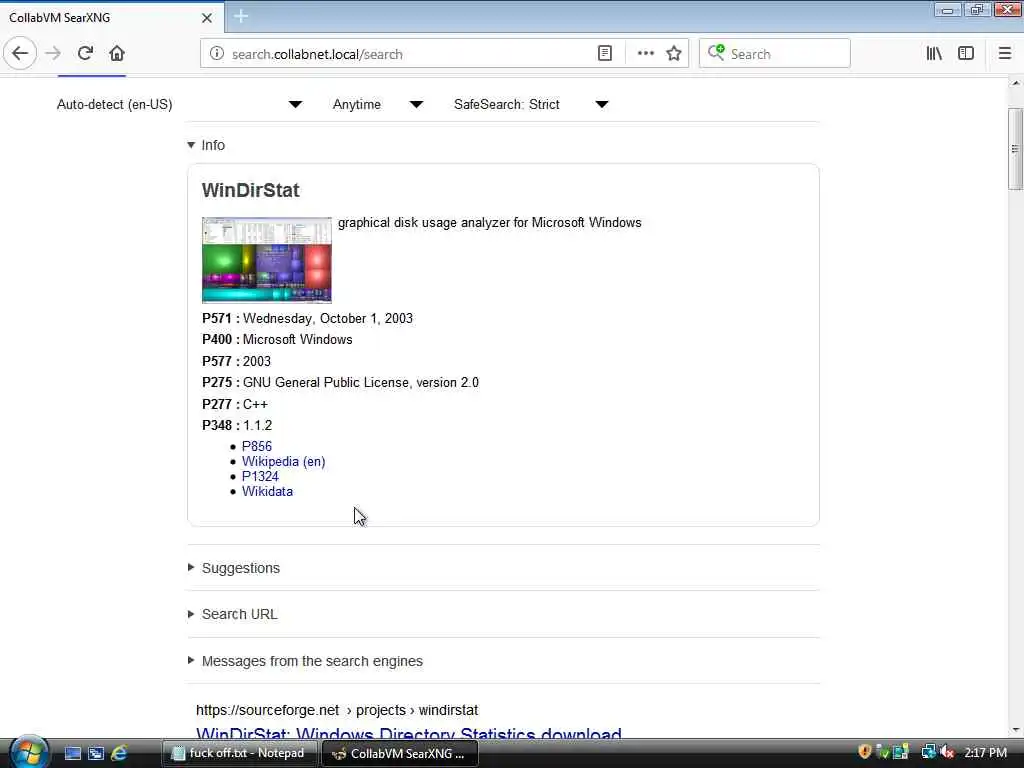Open the SafeSearch: Strict dropdown
Image resolution: width=1024 pixels, height=768 pixels.
pos(531,104)
